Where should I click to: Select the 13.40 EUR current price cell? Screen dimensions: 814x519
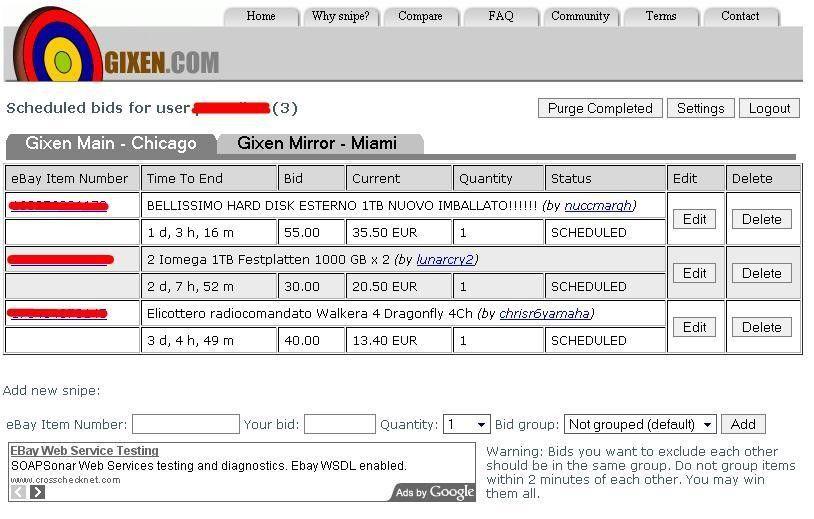[x=399, y=340]
